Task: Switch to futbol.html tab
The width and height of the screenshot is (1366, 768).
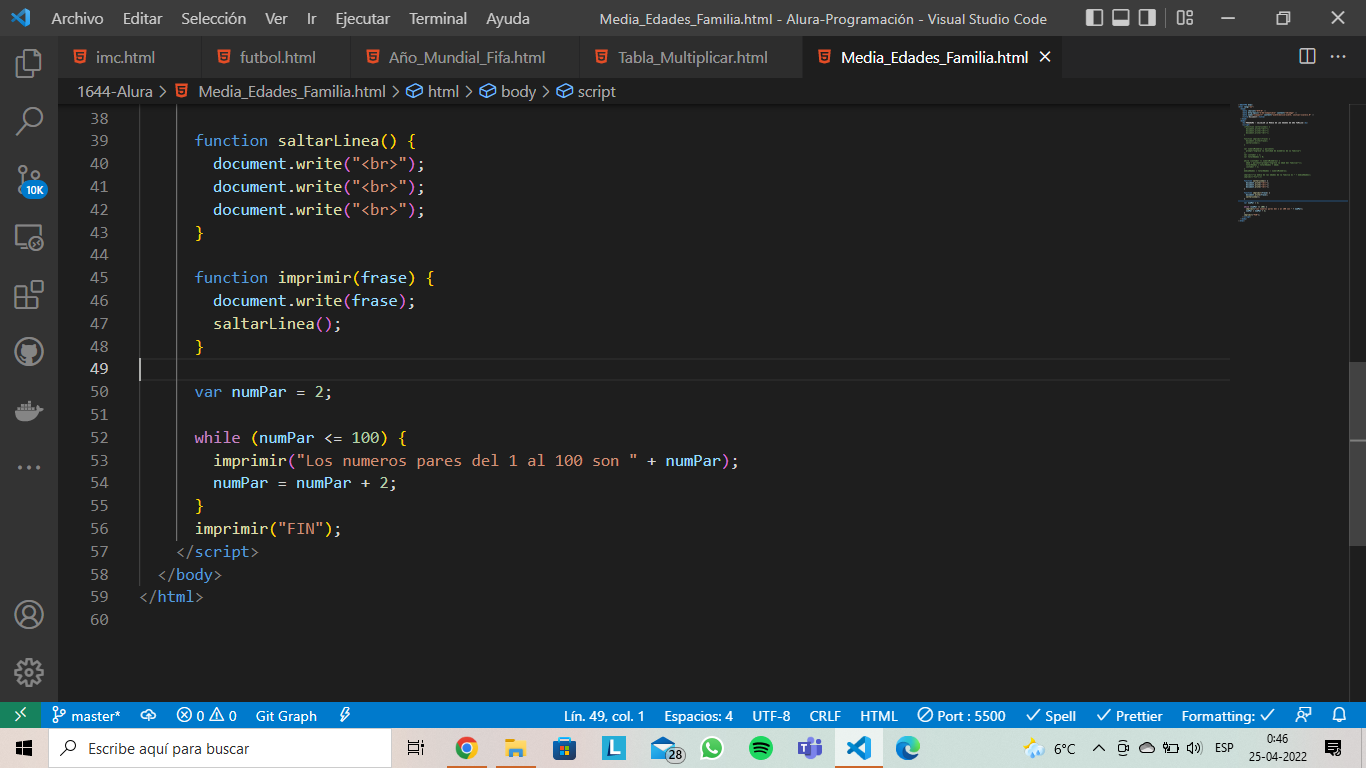Action: (275, 57)
